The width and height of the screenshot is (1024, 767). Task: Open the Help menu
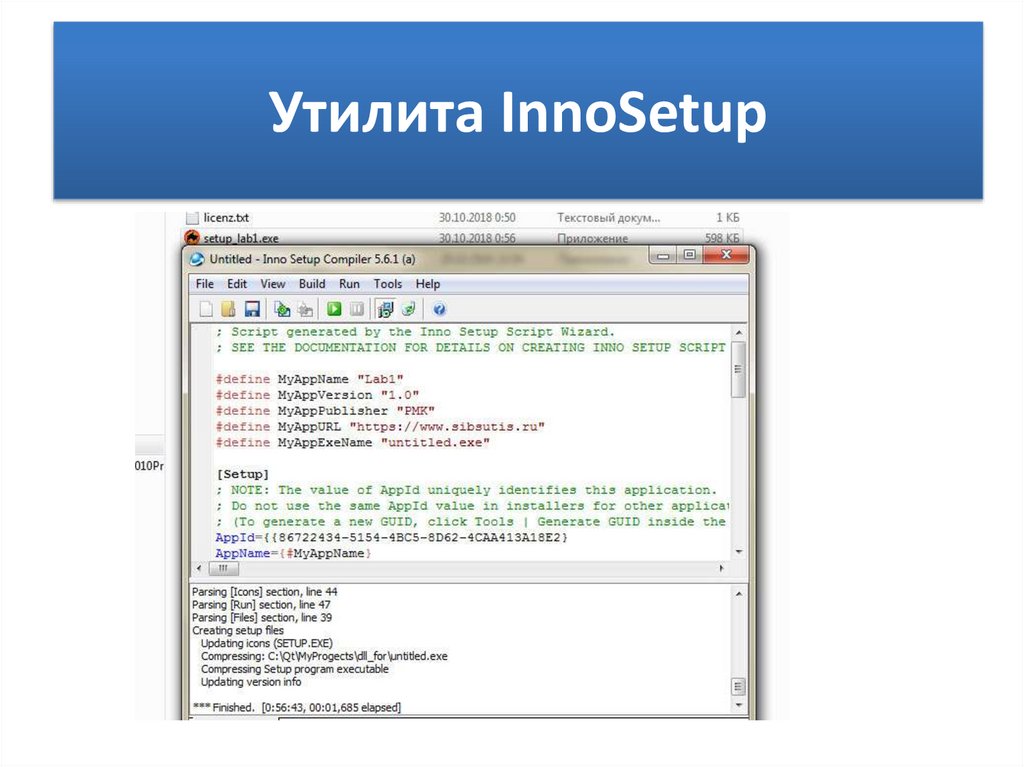(x=428, y=284)
